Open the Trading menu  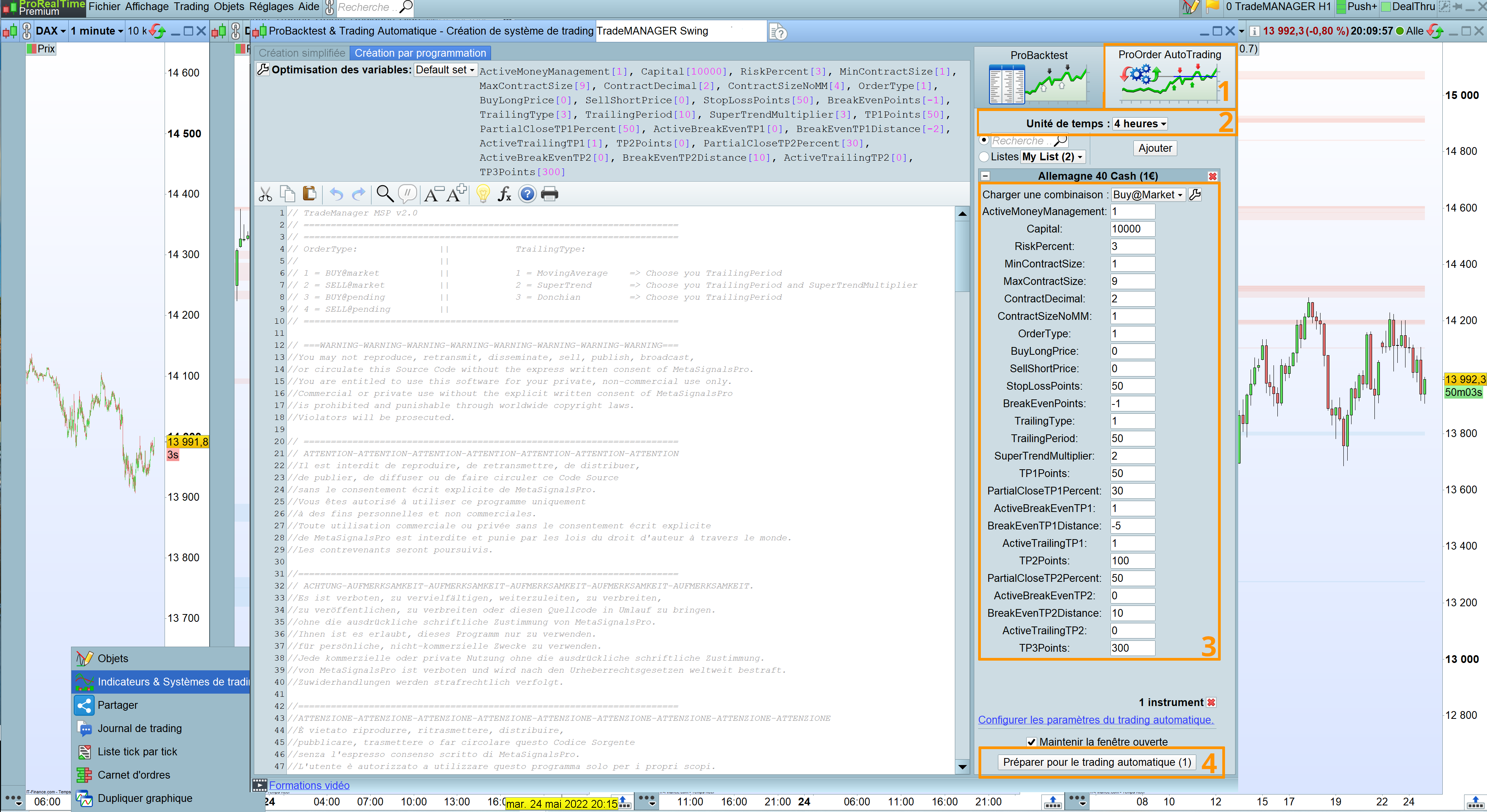pyautogui.click(x=191, y=7)
